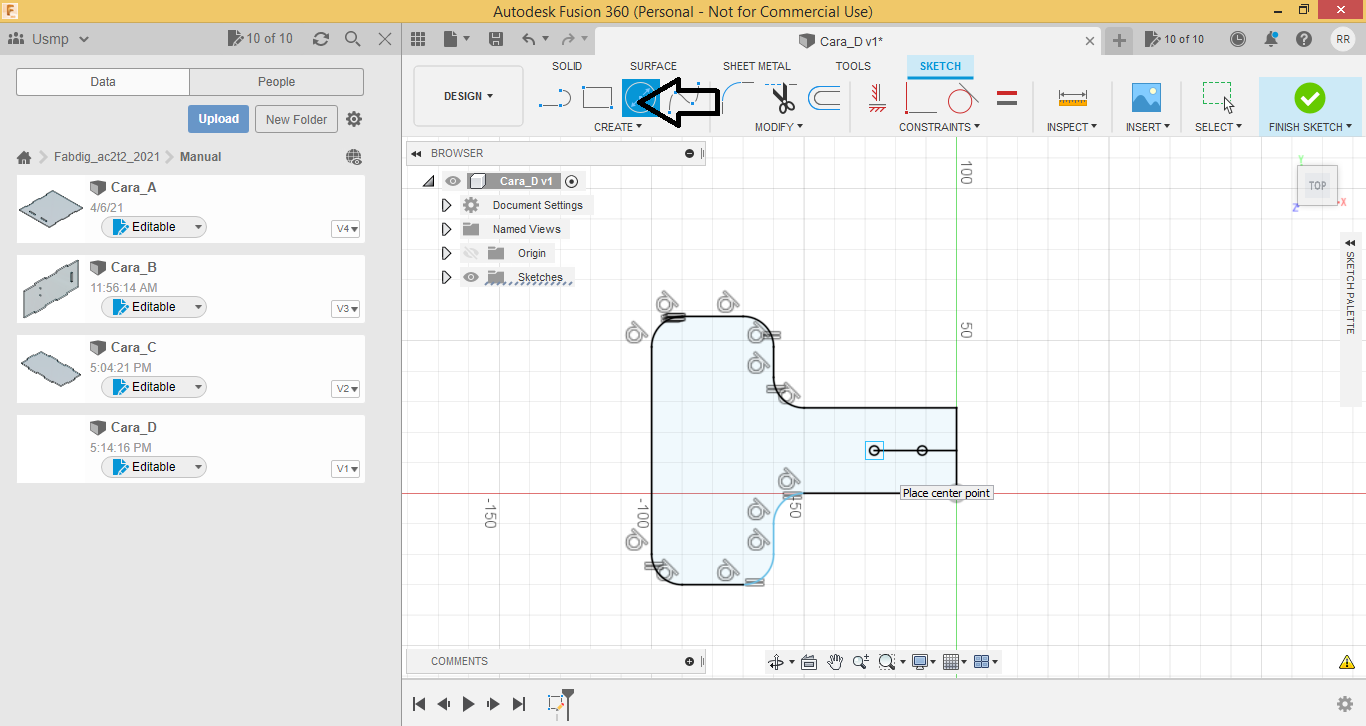Screen dimensions: 1366x726
Task: Select the Trim scissors tool
Action: pyautogui.click(x=783, y=98)
